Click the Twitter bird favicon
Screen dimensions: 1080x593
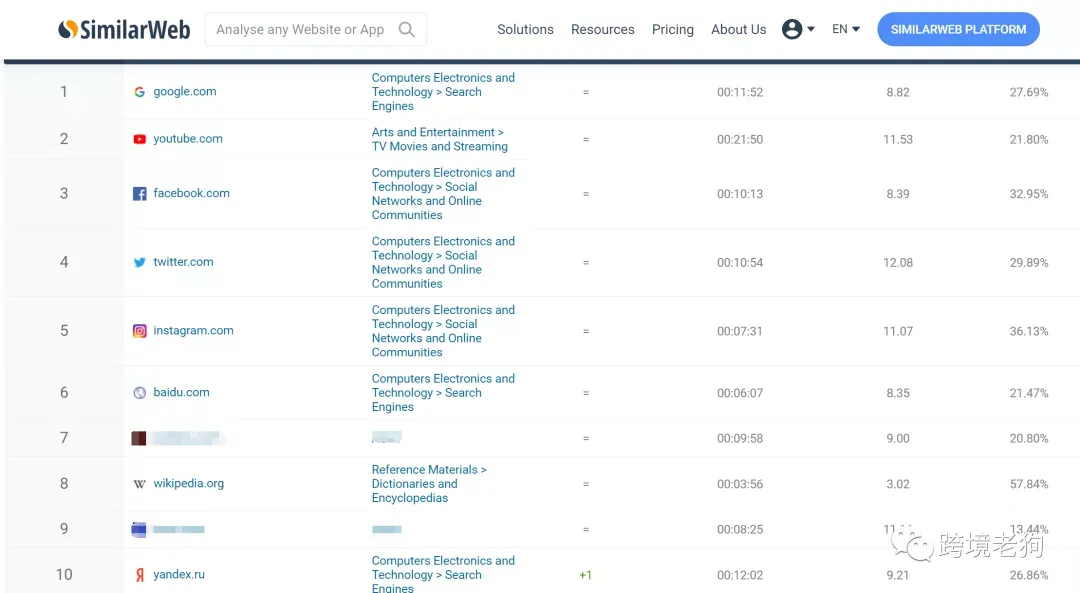click(x=139, y=262)
